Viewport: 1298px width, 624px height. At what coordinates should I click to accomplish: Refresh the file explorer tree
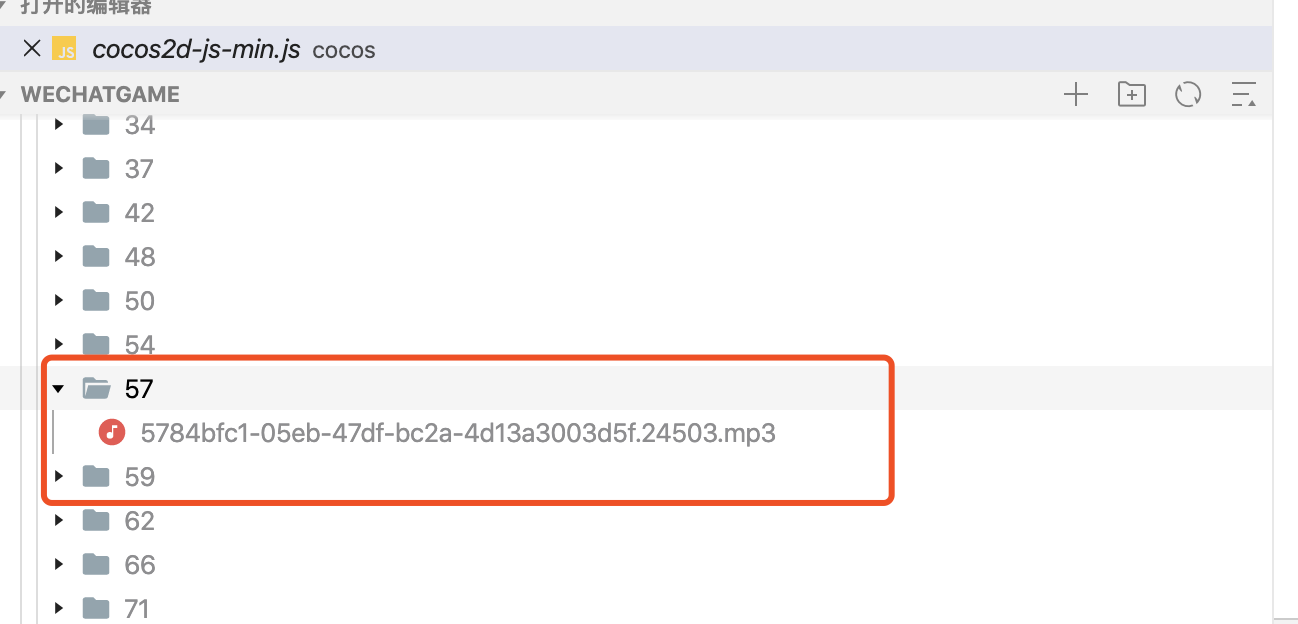1188,95
